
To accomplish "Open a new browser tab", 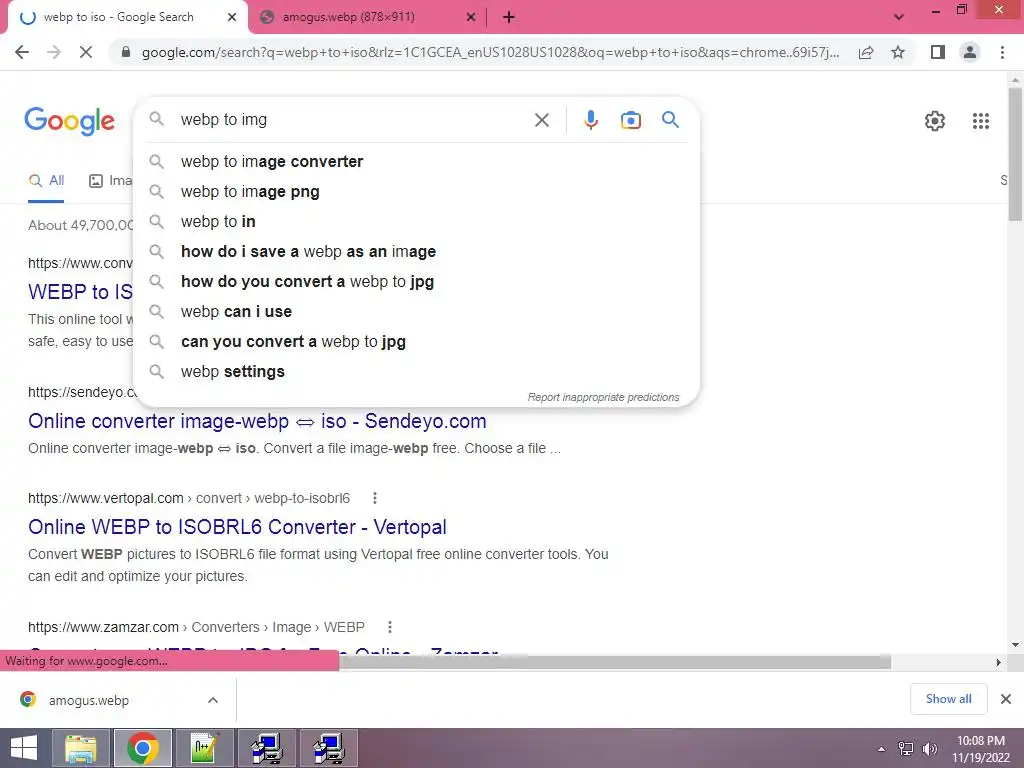I will (509, 18).
